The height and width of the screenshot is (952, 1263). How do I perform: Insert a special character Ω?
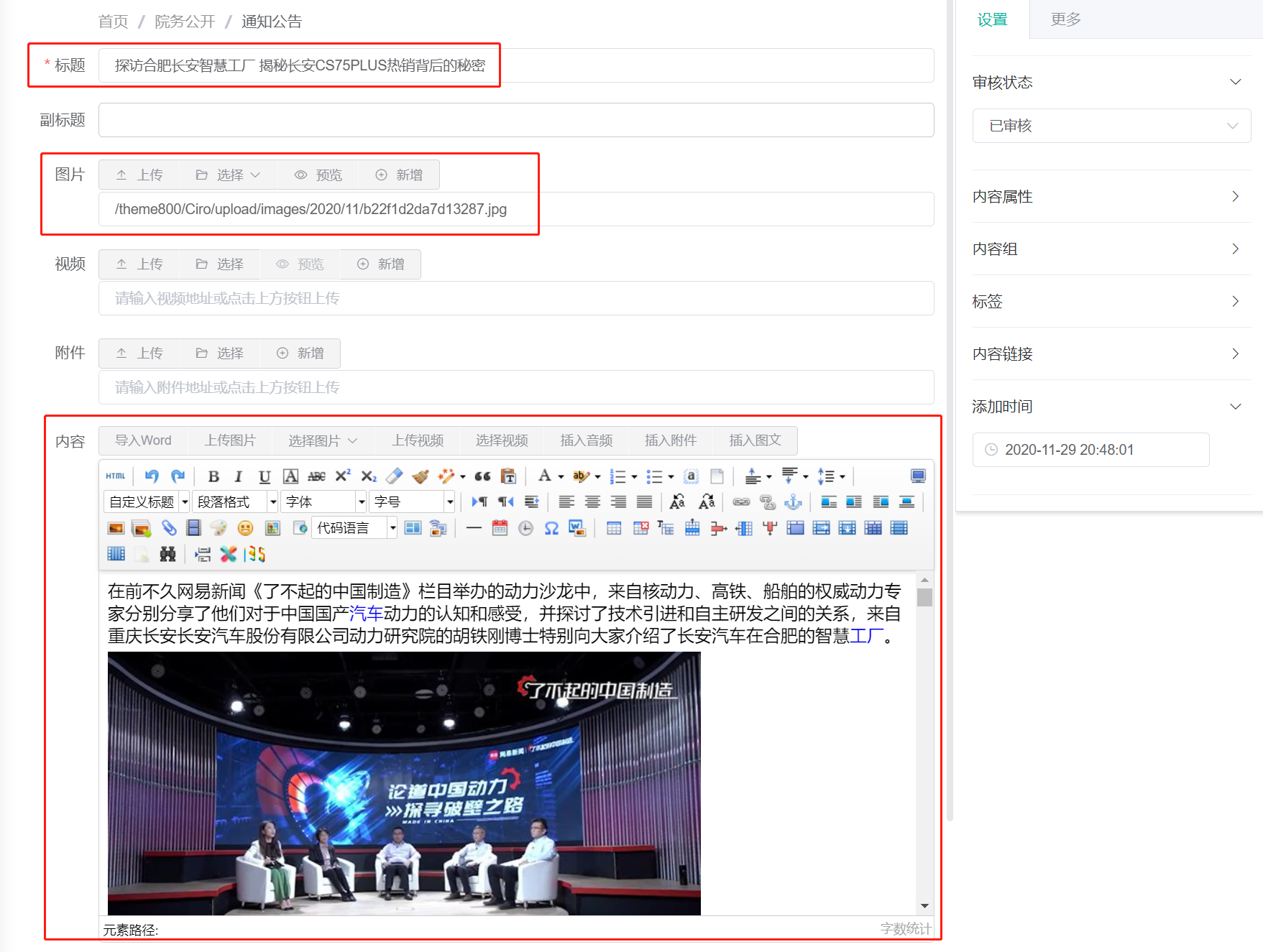coord(551,528)
